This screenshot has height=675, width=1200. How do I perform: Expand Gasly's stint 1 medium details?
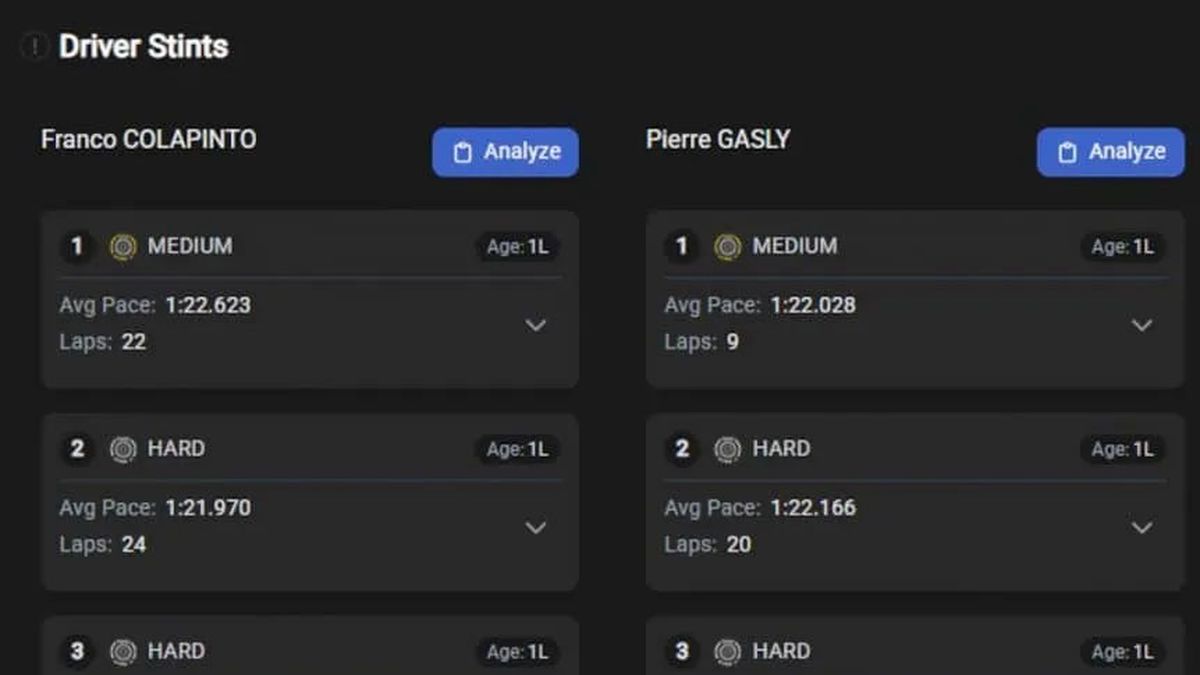[1141, 325]
